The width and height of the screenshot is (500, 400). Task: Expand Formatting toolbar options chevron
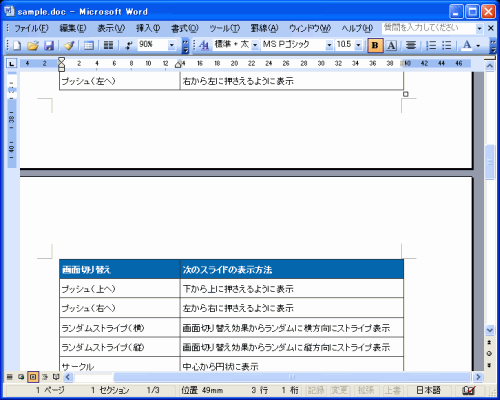coord(493,46)
